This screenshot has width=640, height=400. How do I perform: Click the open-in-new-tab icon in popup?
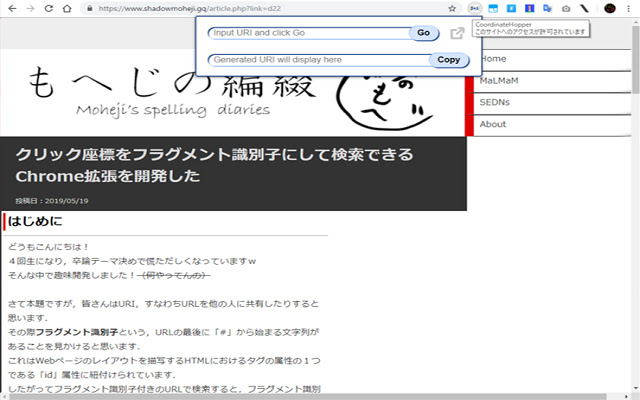(457, 33)
